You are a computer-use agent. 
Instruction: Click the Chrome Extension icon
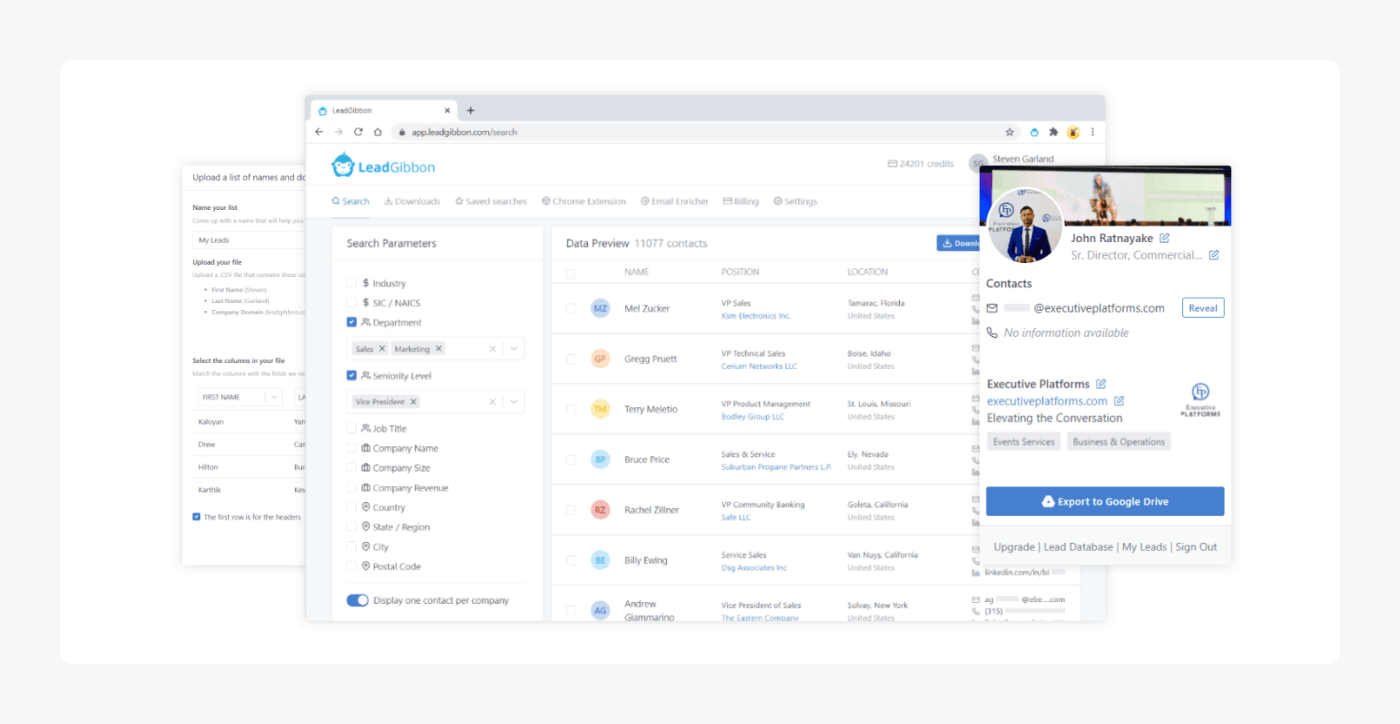[545, 200]
